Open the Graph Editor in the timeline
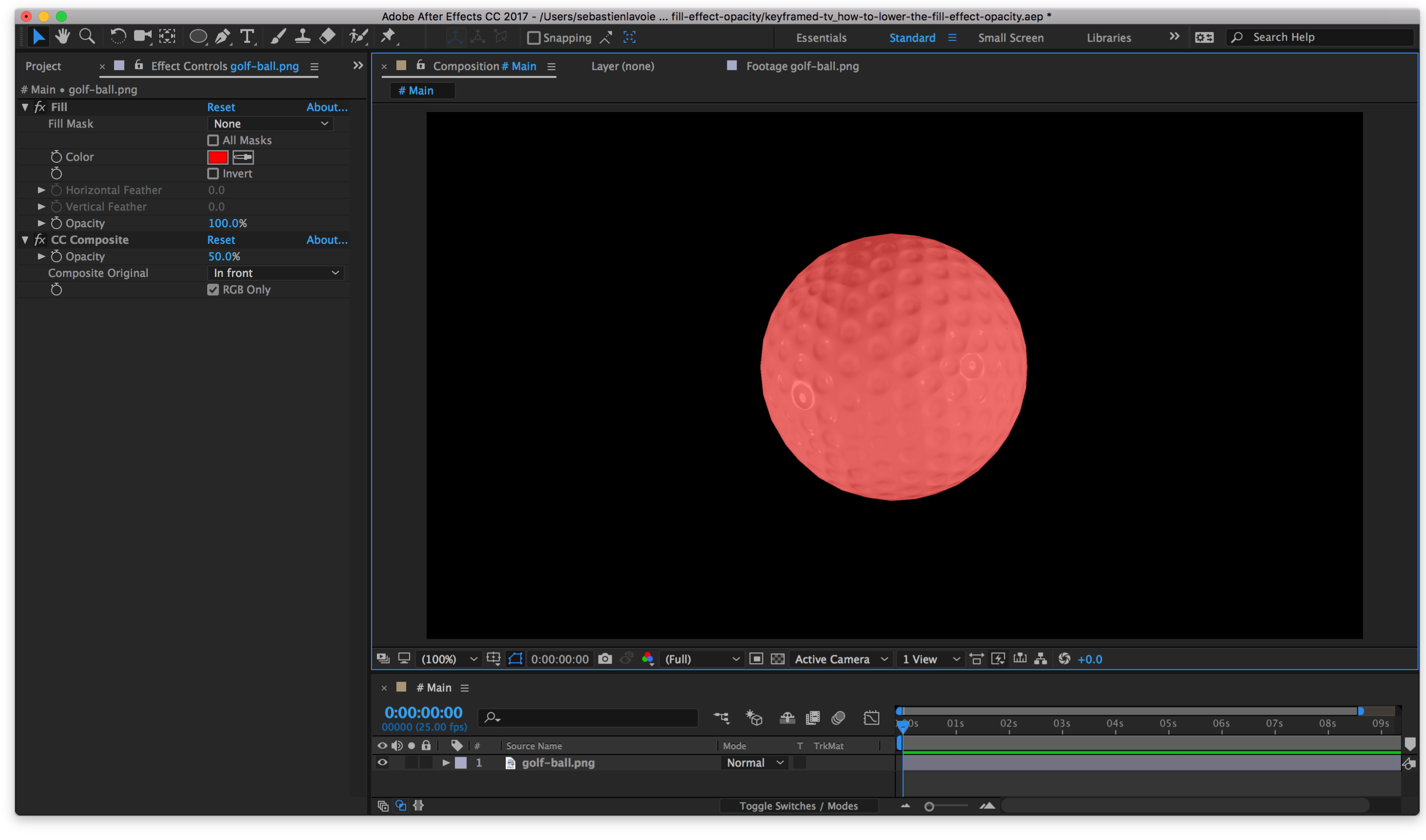This screenshot has width=1426, height=840. click(872, 717)
